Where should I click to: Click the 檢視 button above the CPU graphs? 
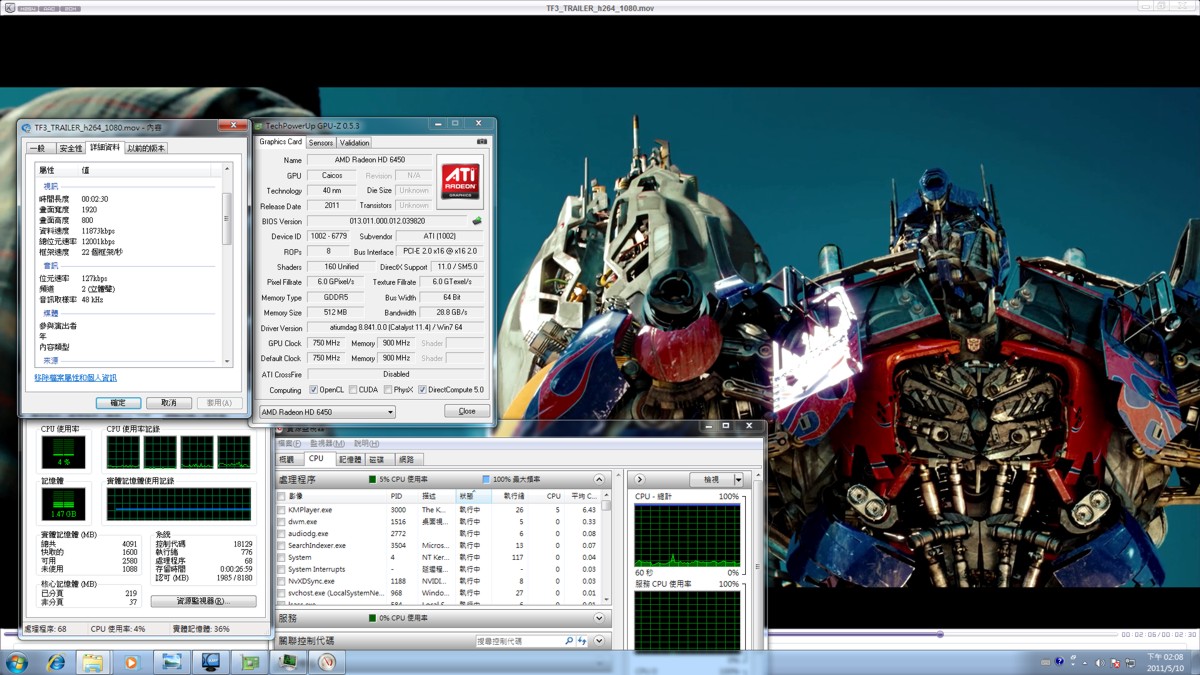(x=711, y=480)
